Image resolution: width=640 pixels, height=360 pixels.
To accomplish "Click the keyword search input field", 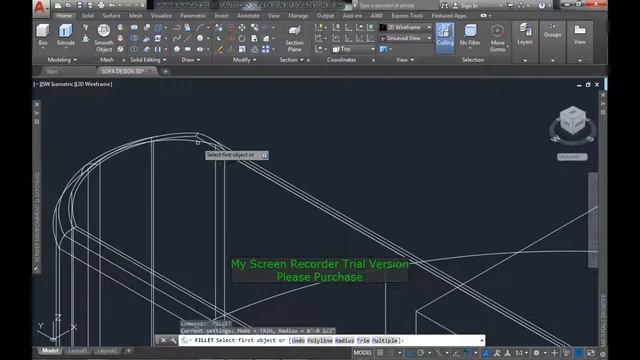I will coord(397,6).
